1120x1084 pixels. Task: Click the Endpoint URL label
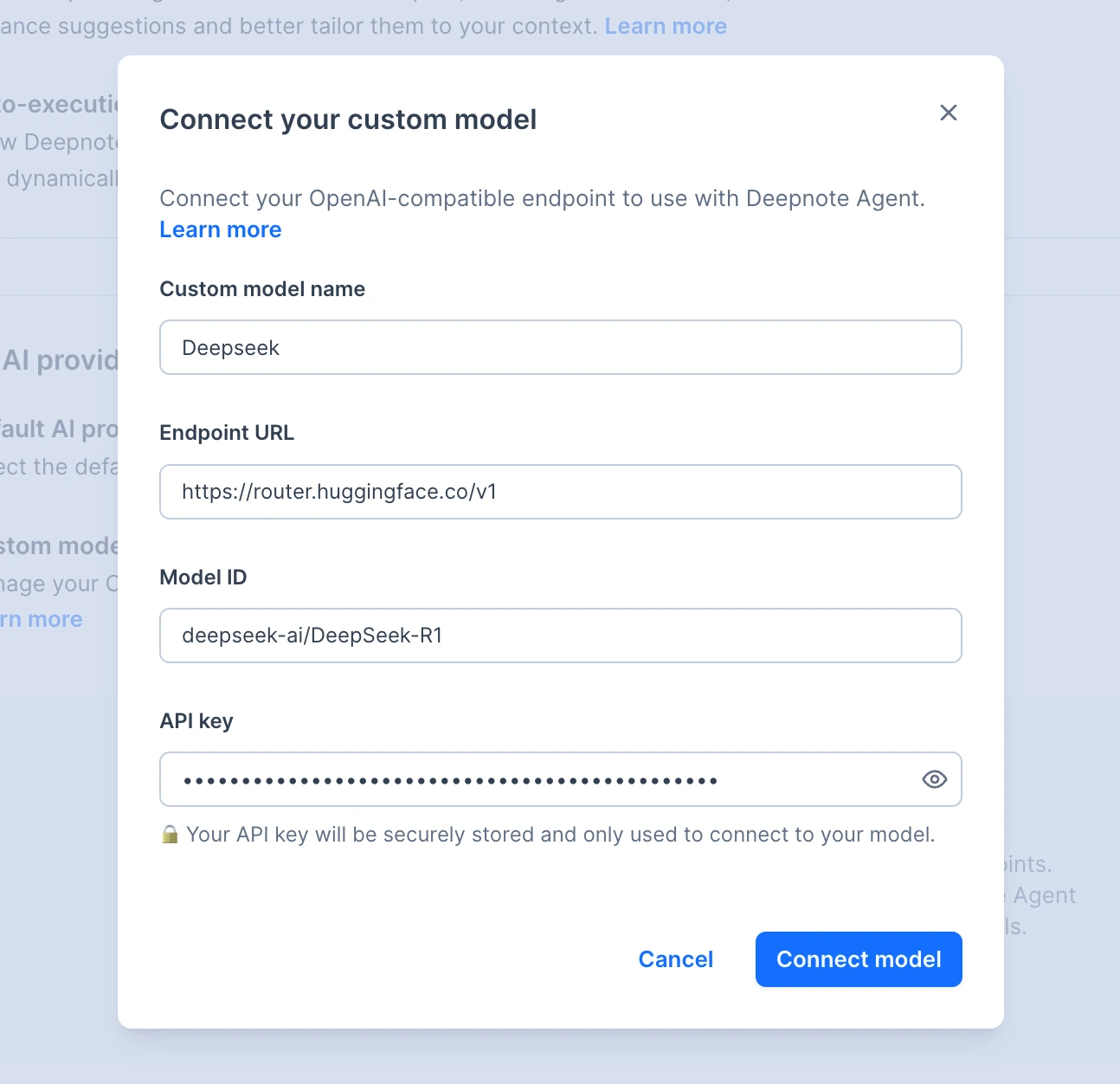(x=227, y=433)
